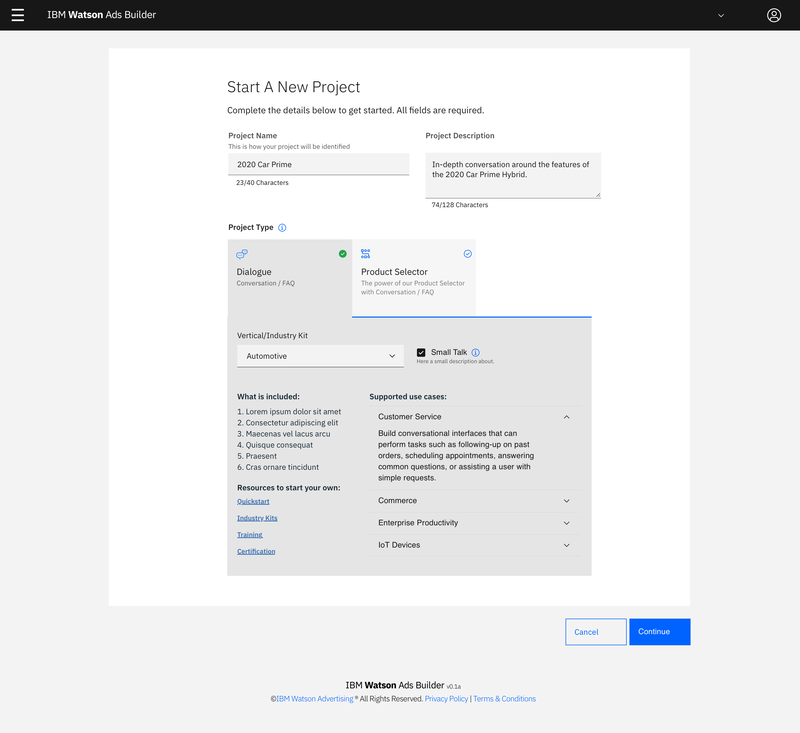This screenshot has width=800, height=733.
Task: Open the Vertical/Industry Kit Automotive dropdown
Action: point(320,356)
